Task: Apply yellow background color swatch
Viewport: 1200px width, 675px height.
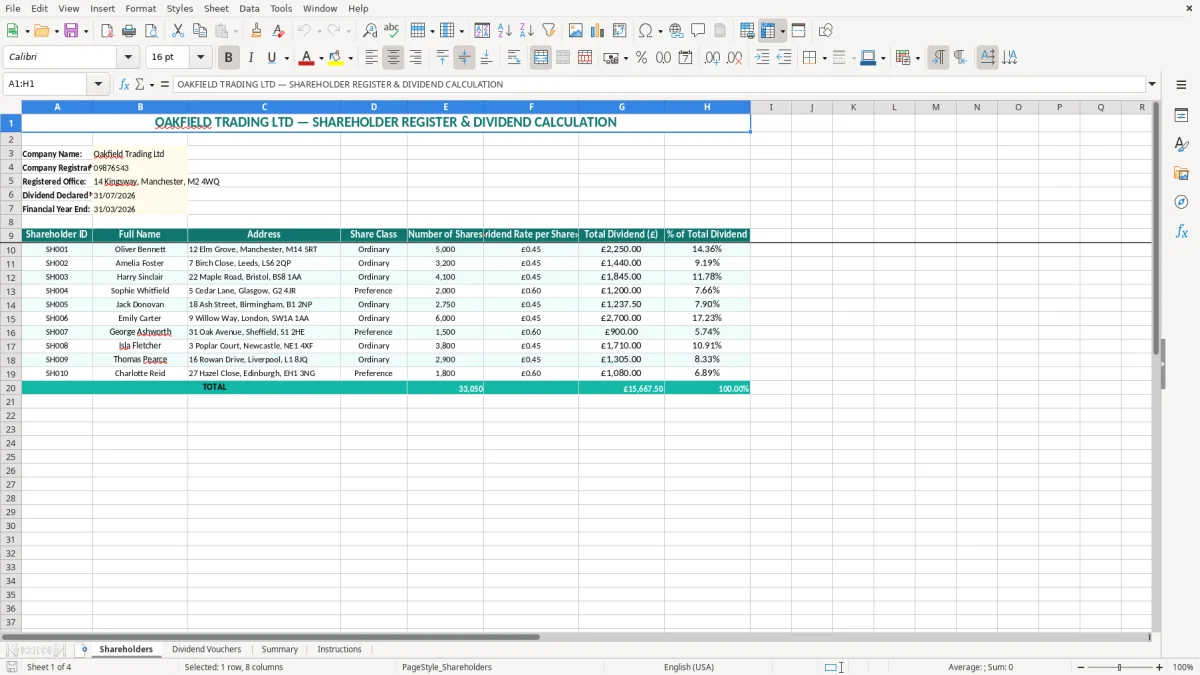Action: [336, 58]
